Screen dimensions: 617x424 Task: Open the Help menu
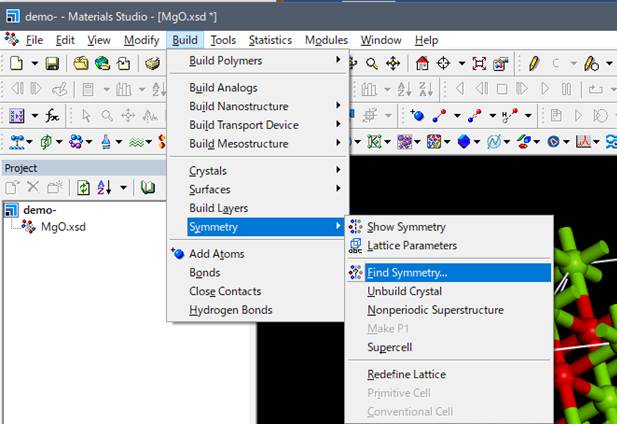pos(426,40)
